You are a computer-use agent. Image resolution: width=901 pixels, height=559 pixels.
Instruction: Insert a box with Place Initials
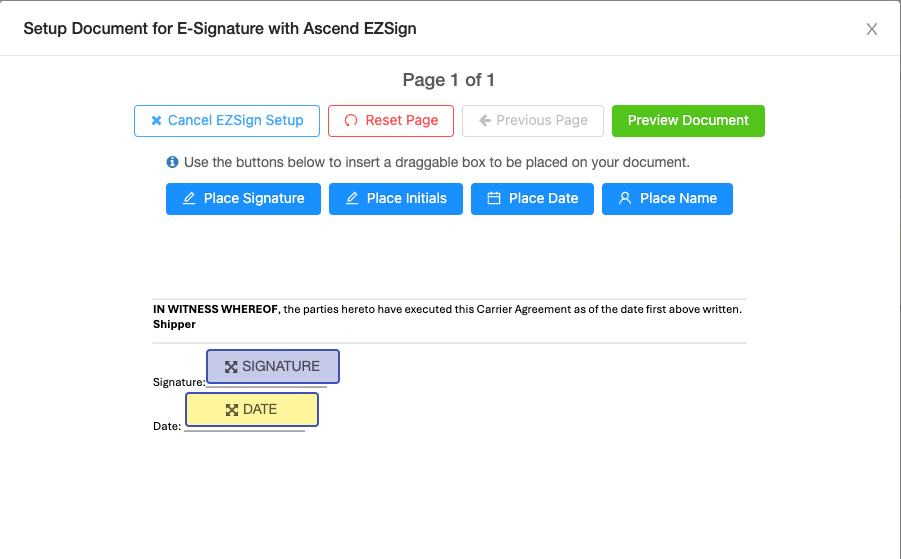click(395, 199)
